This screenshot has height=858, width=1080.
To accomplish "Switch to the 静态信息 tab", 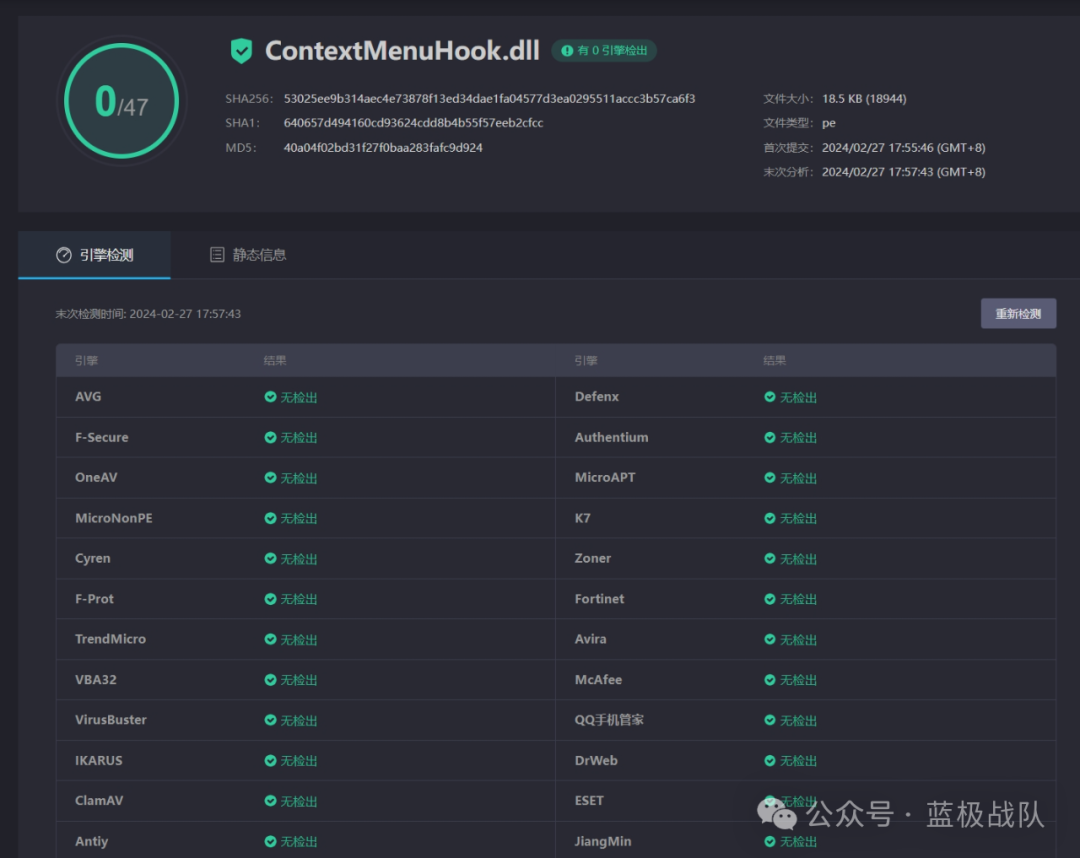I will 248,255.
